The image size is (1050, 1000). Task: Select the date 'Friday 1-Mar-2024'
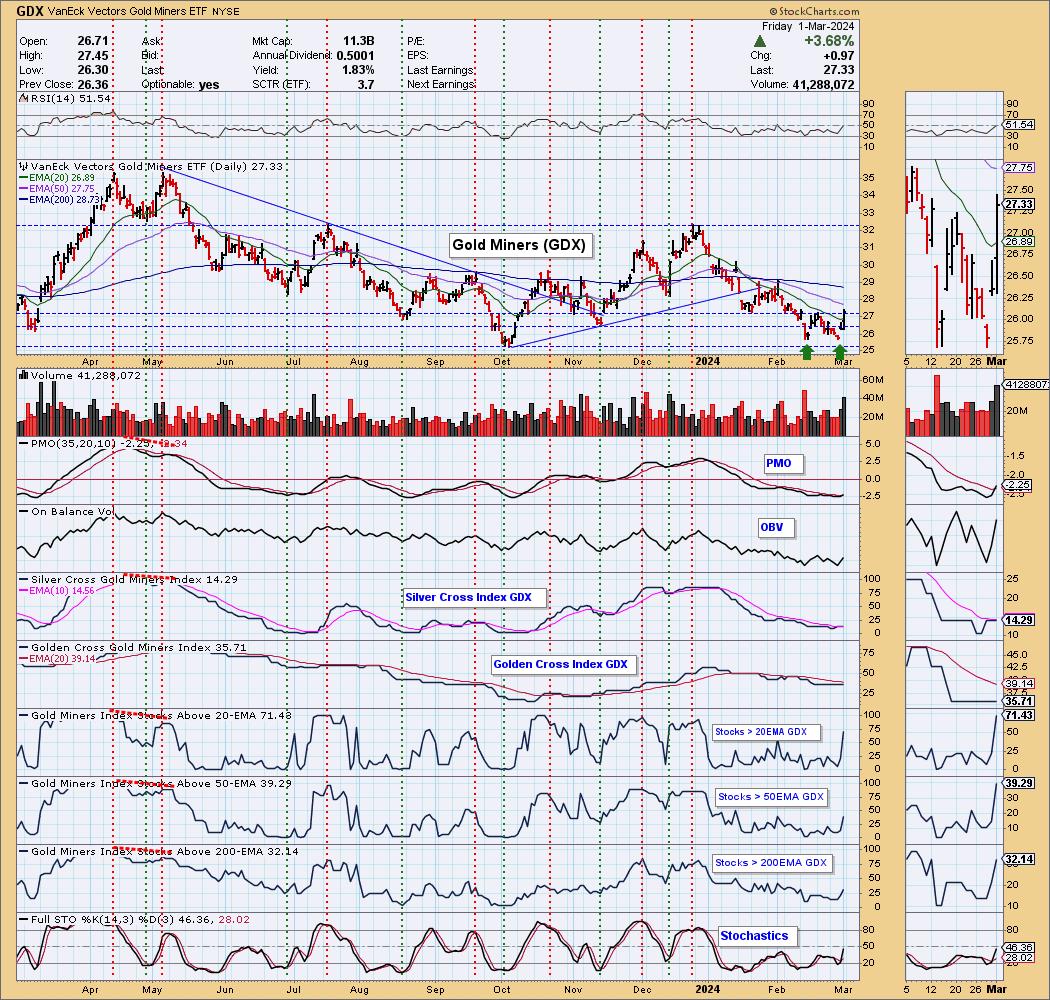(x=808, y=26)
